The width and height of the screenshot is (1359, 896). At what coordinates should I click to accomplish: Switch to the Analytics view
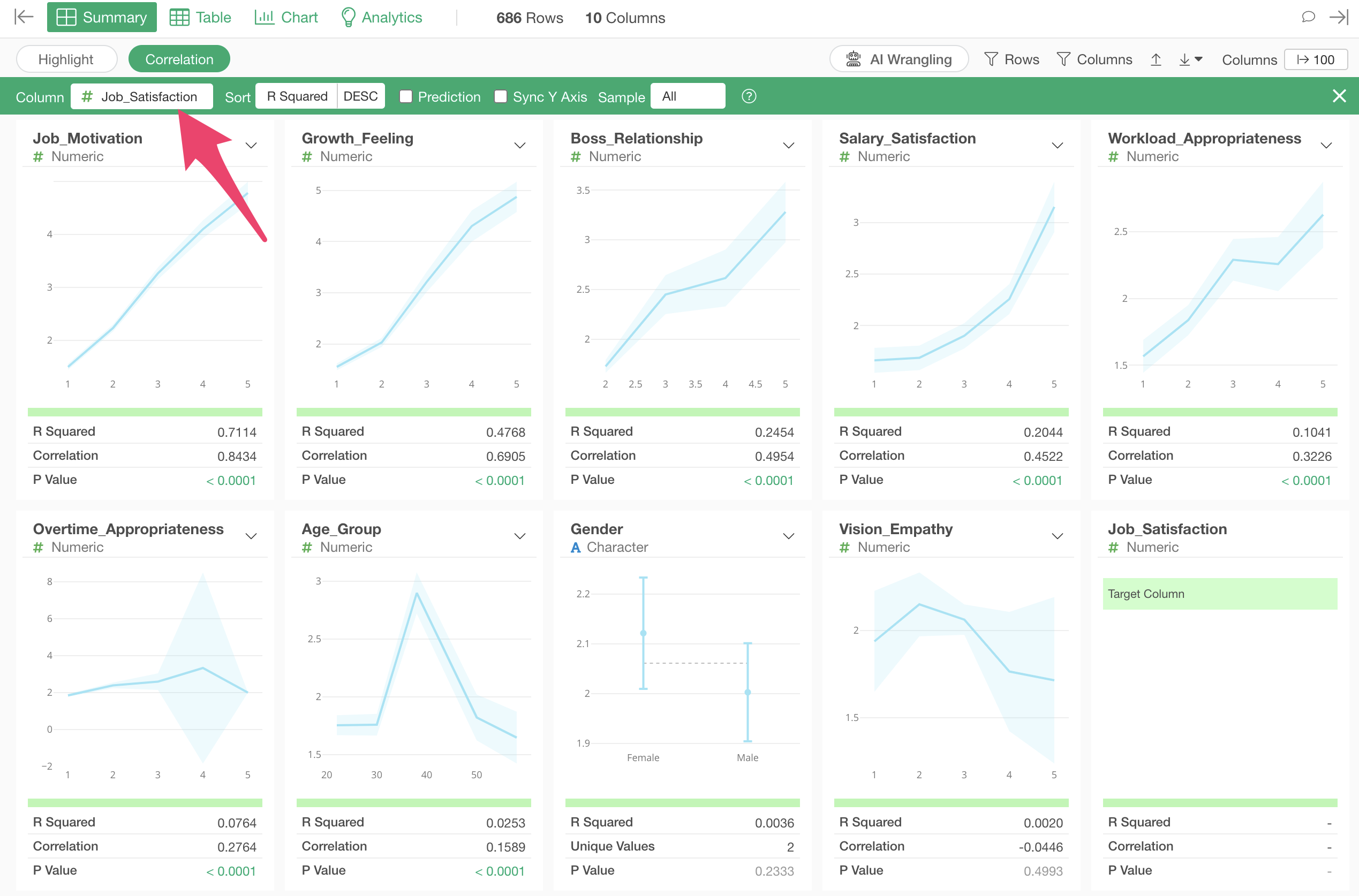click(x=381, y=17)
